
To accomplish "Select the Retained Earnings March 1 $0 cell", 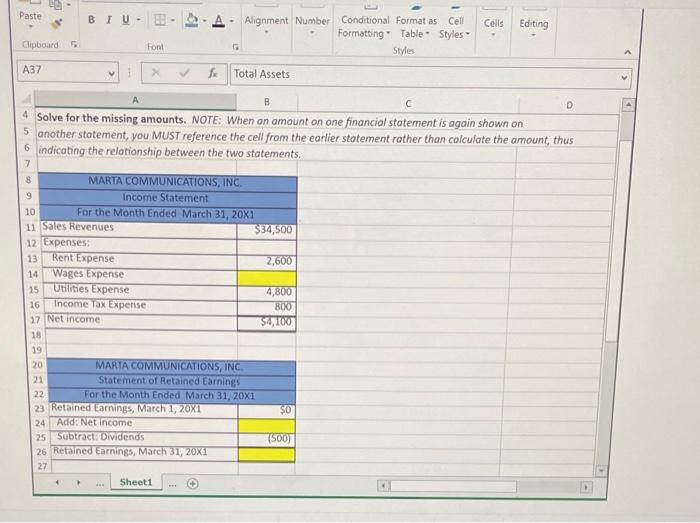I will (266, 410).
